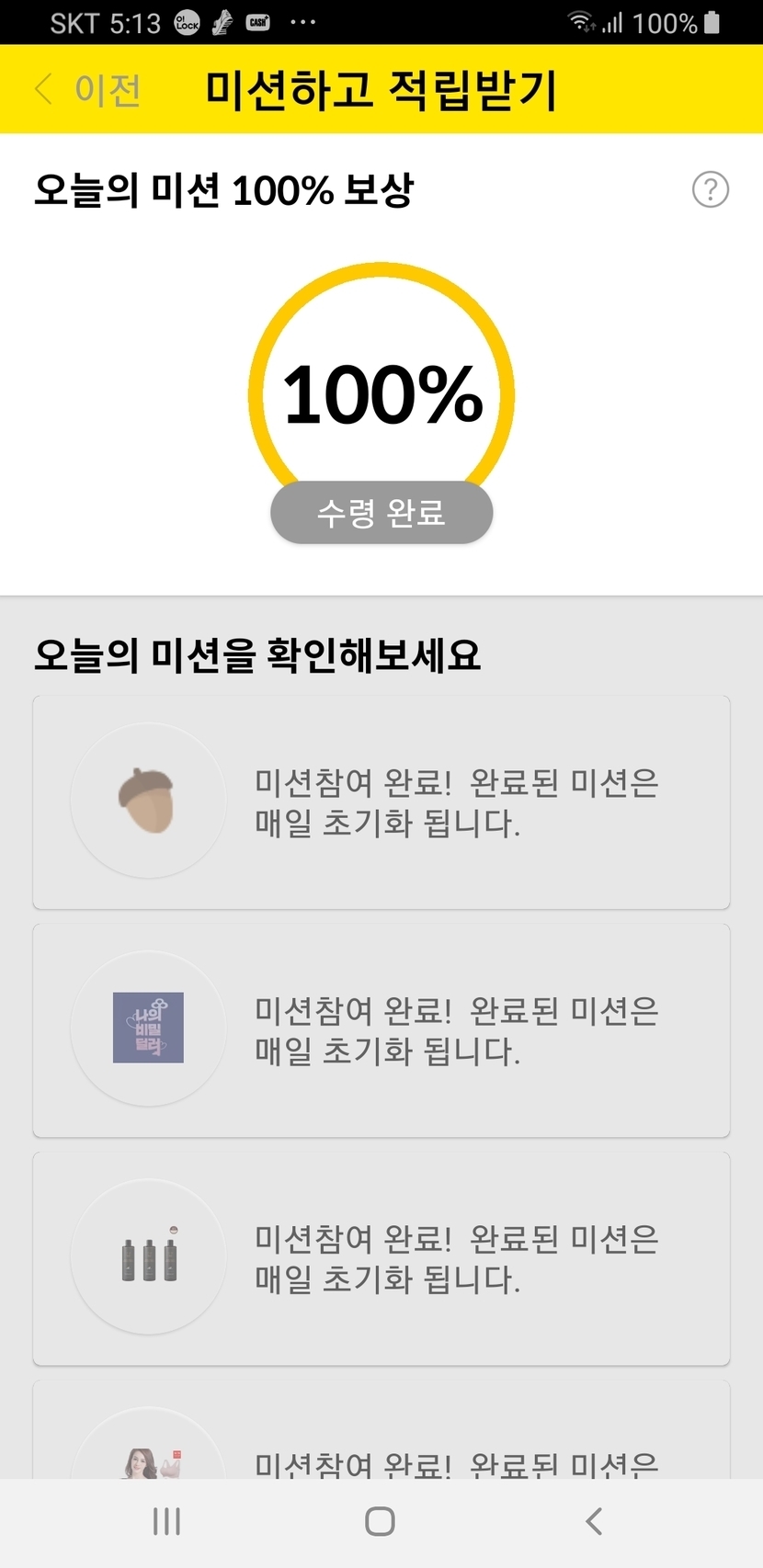Select the acorn mission icon

tap(148, 801)
